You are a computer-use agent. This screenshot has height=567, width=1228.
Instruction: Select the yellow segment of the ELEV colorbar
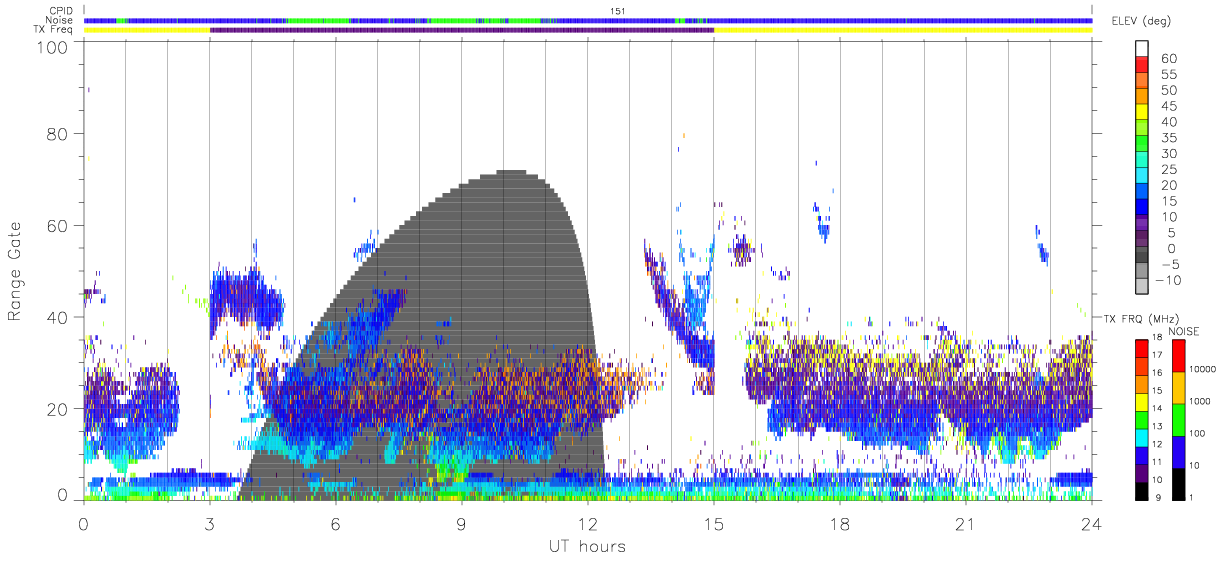tap(1142, 114)
